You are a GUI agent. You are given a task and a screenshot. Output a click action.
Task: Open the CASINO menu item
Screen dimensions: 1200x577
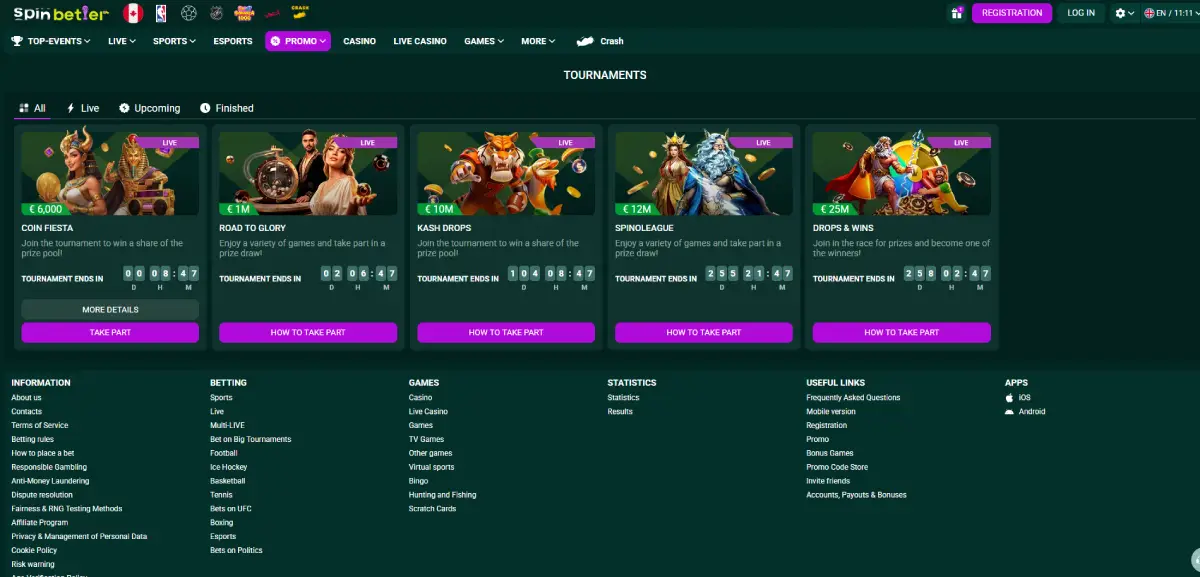(359, 41)
